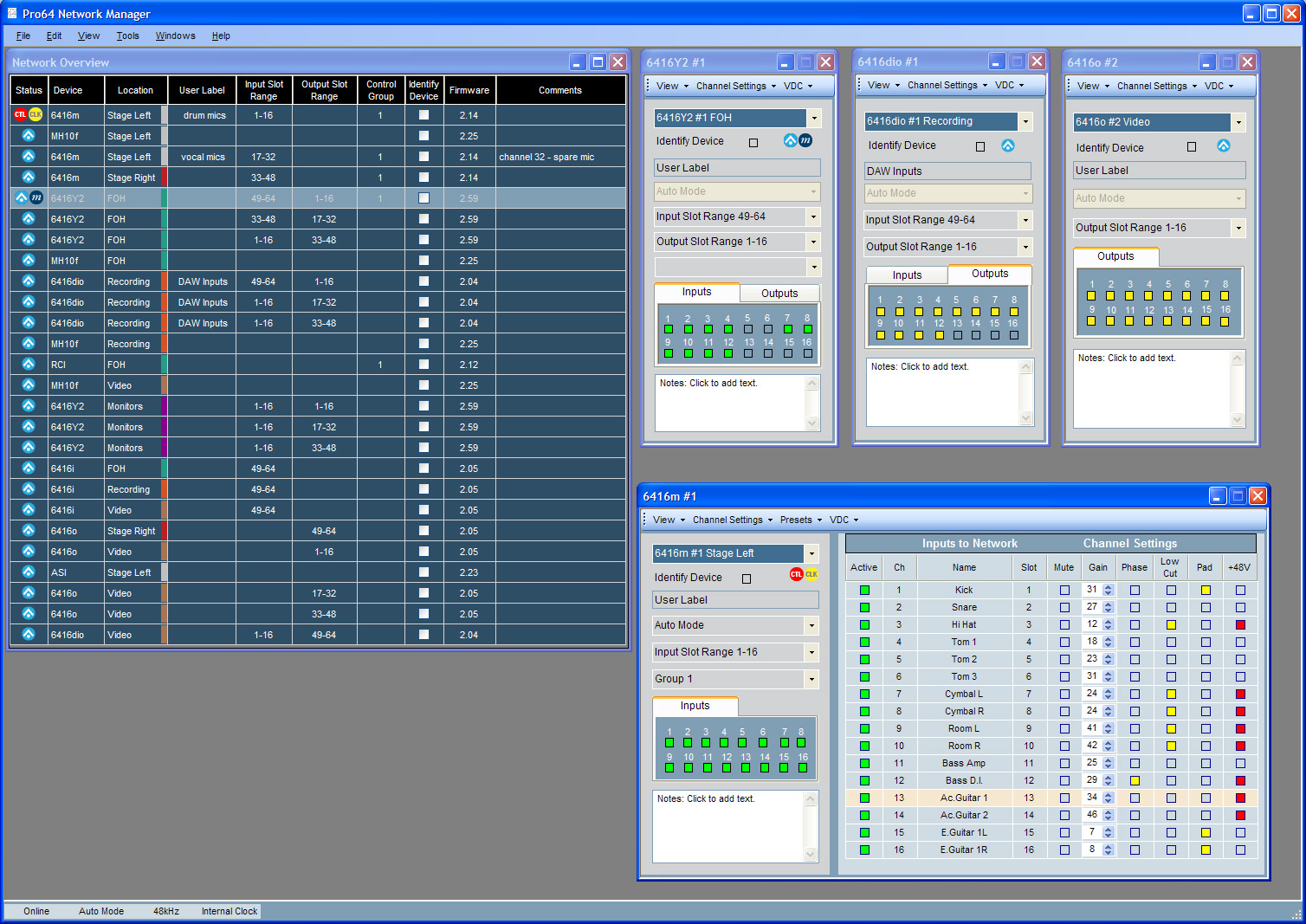Click status icon of first 6416Y2 Monitors row

click(x=29, y=405)
